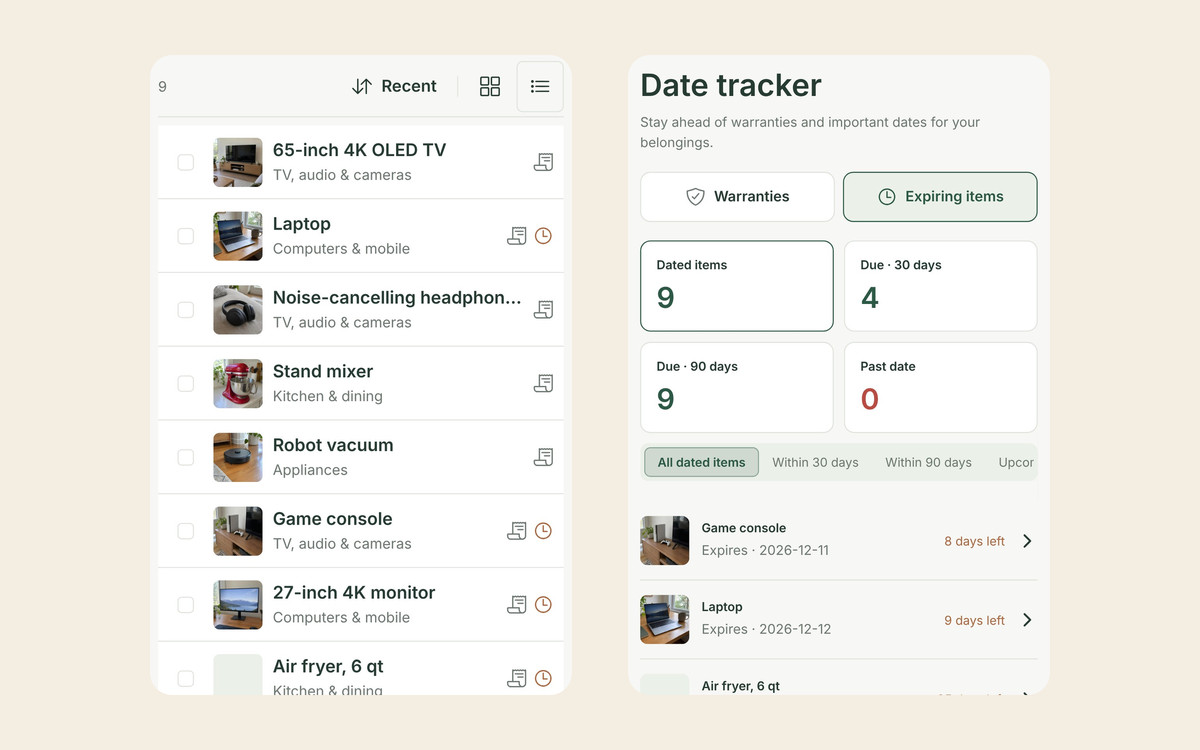
Task: Open the 27-inch 4K monitor thumbnail
Action: point(238,605)
